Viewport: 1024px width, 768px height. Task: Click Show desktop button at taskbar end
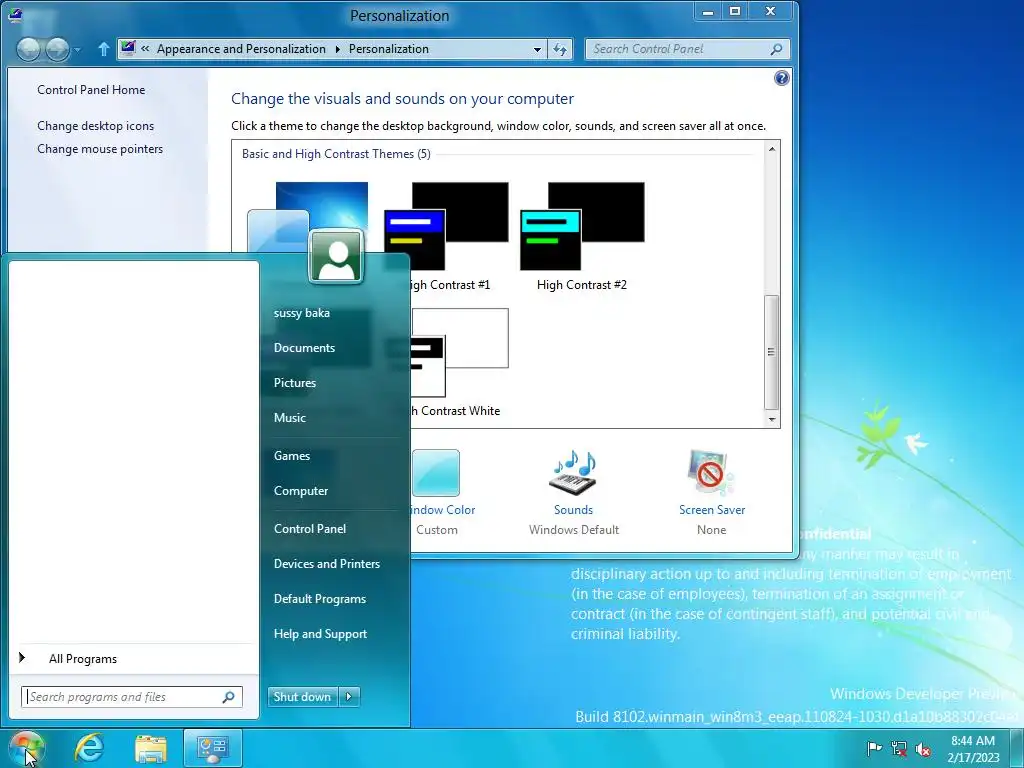pos(1018,749)
